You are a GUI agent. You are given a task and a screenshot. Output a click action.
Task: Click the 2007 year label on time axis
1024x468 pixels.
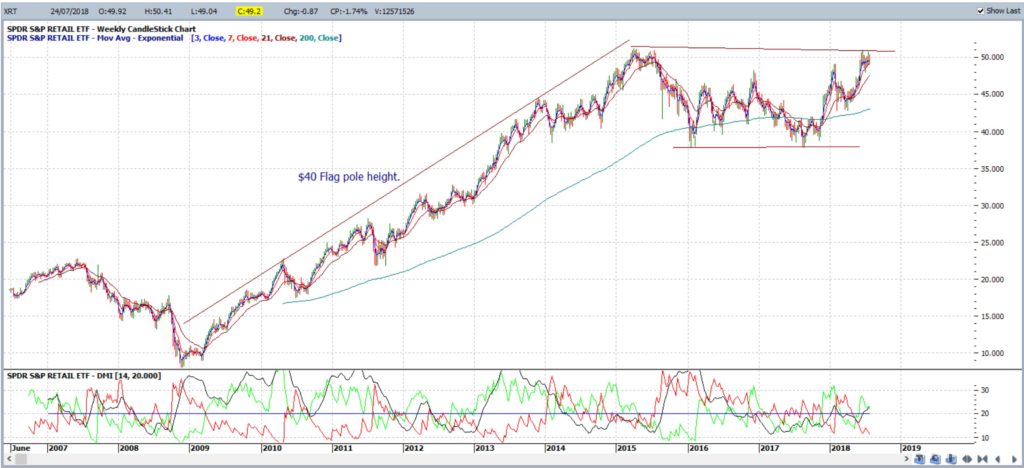58,448
